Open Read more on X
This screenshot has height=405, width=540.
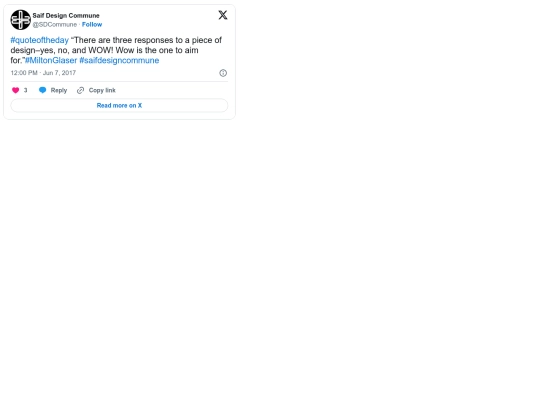coord(119,105)
